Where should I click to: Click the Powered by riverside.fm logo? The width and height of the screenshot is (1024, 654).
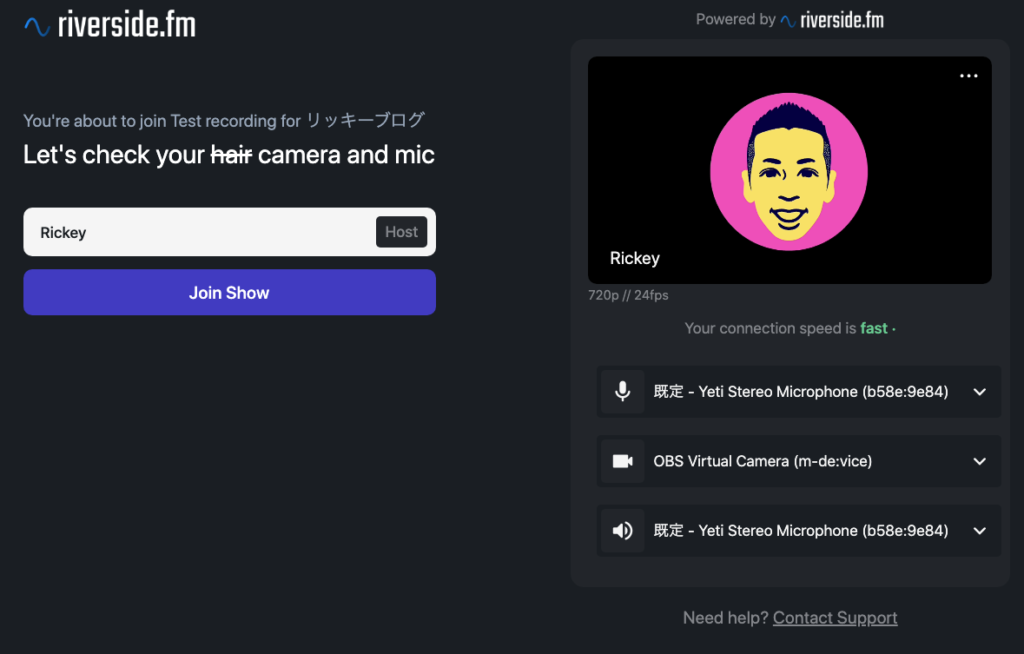coord(831,20)
